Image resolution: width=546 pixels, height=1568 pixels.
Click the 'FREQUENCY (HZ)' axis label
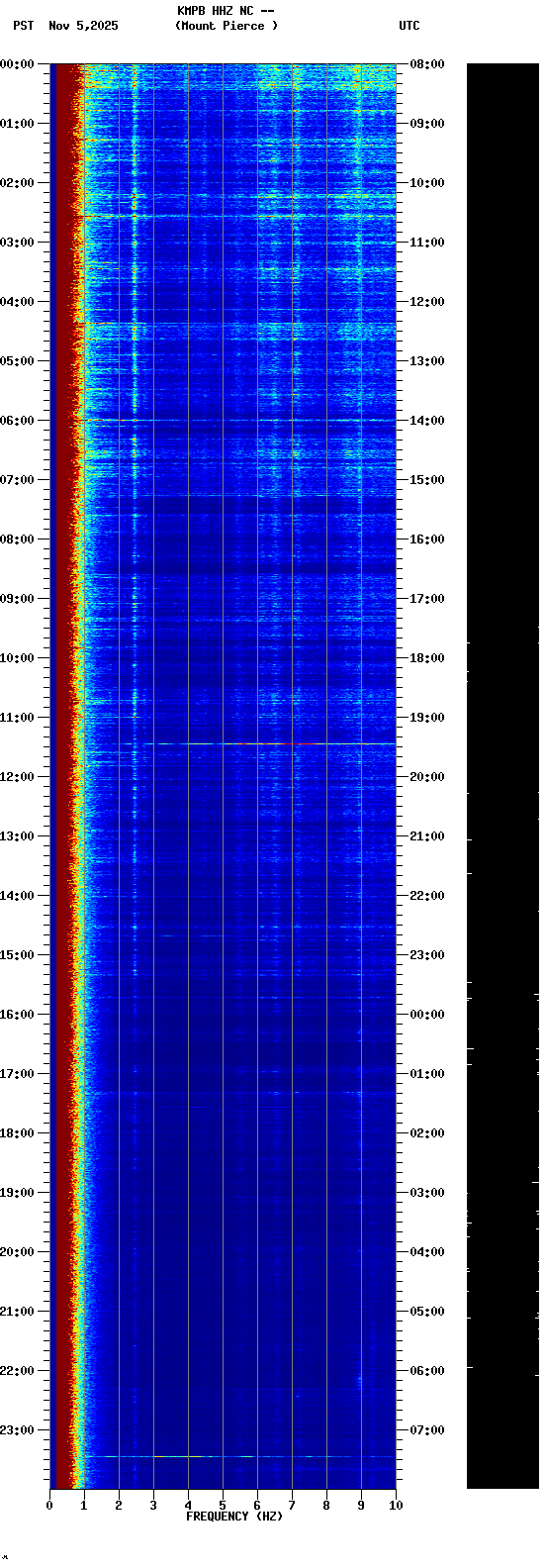click(234, 1517)
